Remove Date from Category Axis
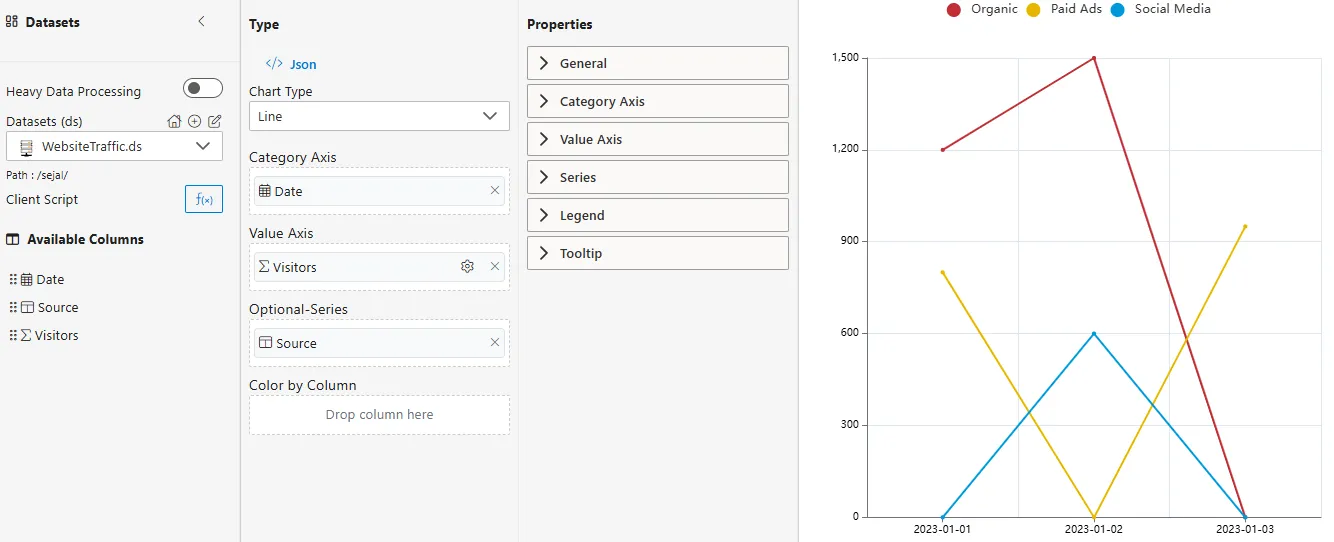The height and width of the screenshot is (542, 1334). click(495, 191)
